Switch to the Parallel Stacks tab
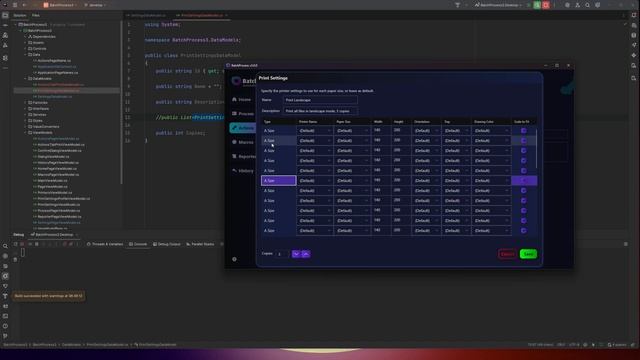 (x=200, y=244)
